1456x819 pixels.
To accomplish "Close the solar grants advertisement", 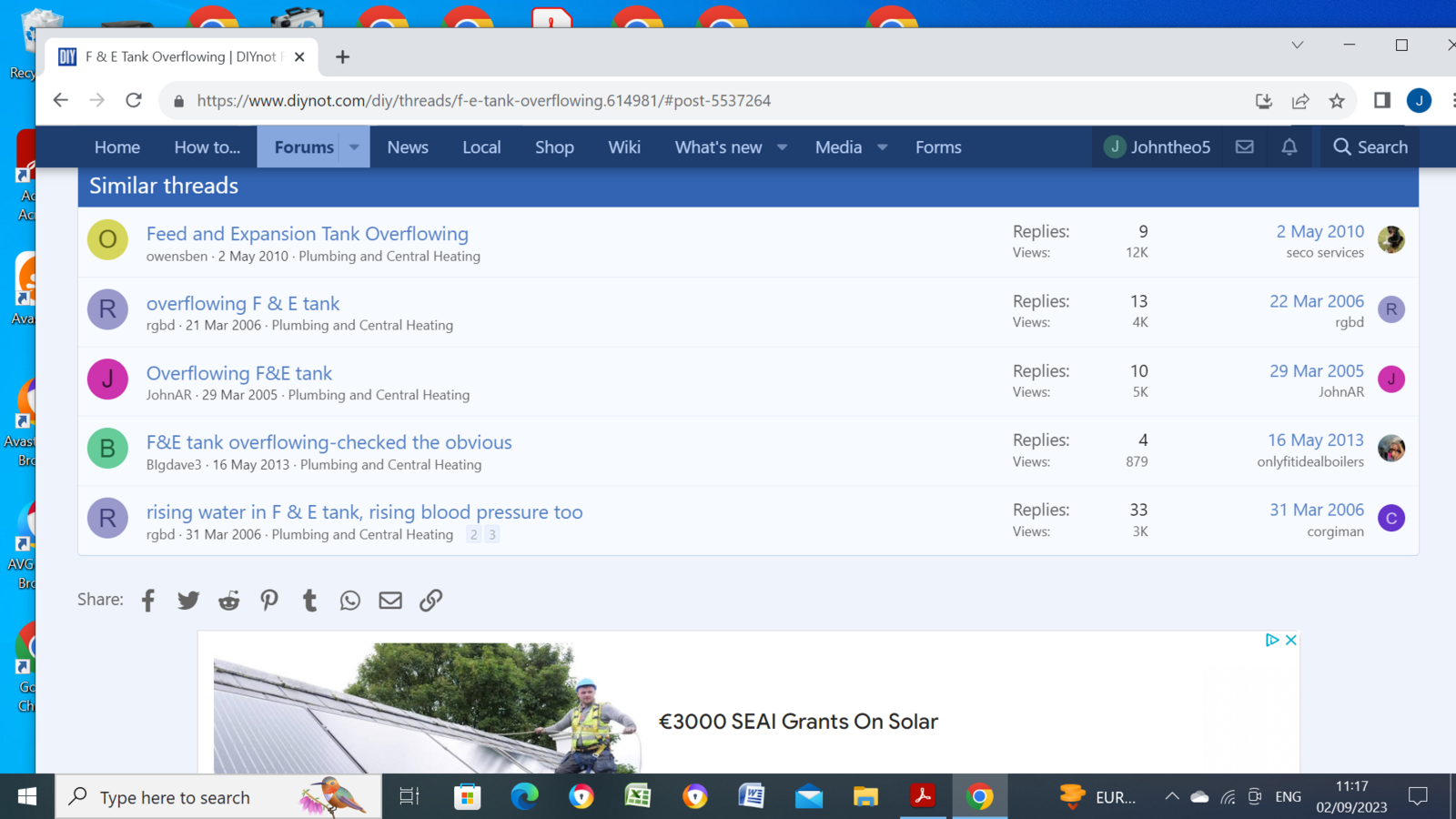I will point(1290,641).
